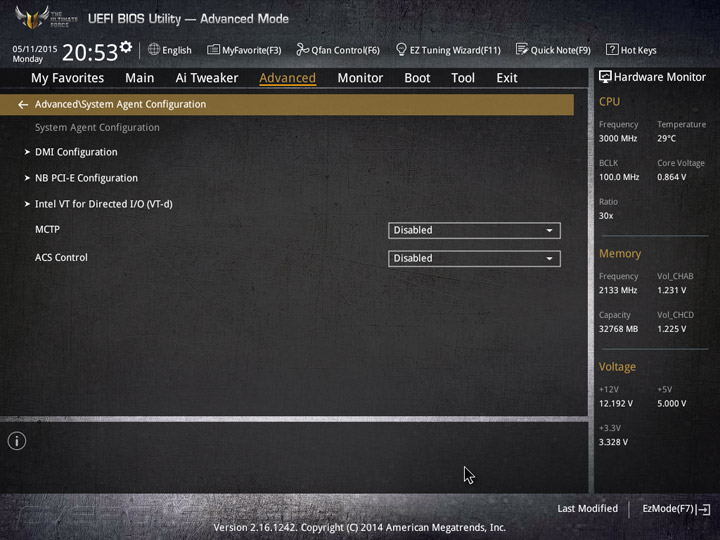Open the Tool tab
Image resolution: width=720 pixels, height=540 pixels.
[463, 78]
